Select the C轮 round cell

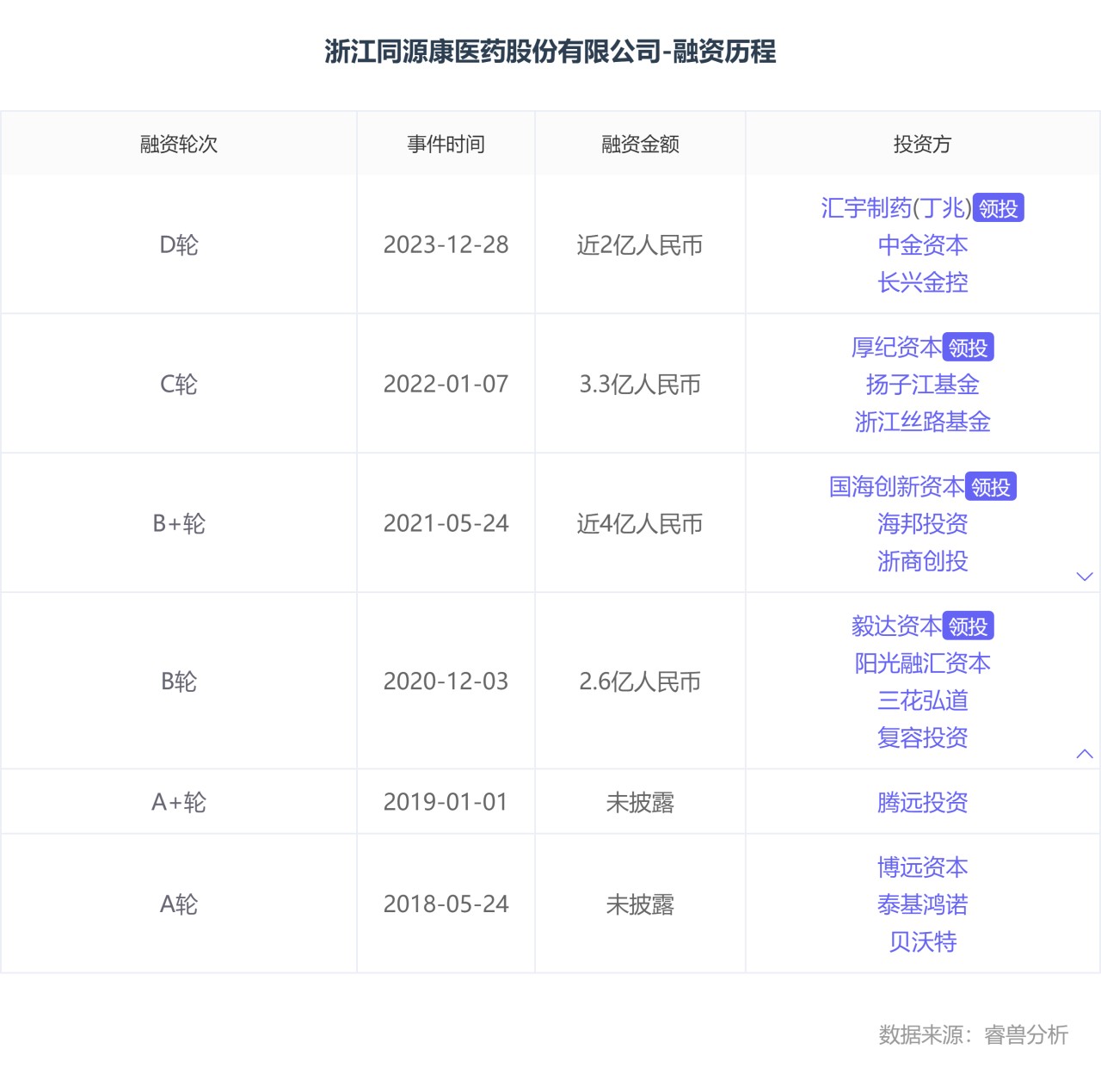pyautogui.click(x=179, y=385)
